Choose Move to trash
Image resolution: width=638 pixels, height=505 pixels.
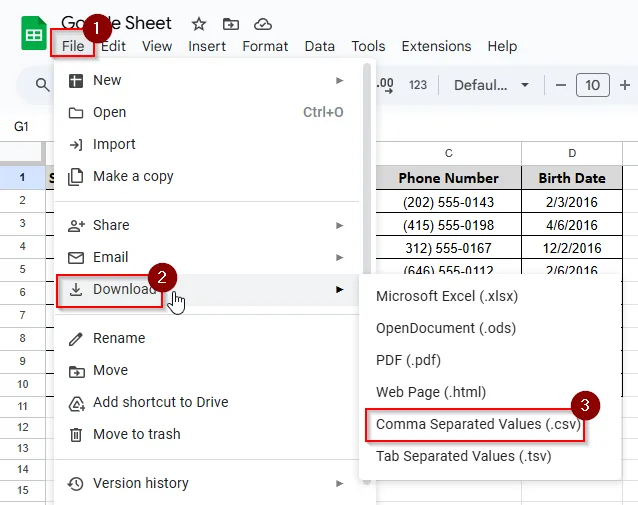(x=206, y=434)
